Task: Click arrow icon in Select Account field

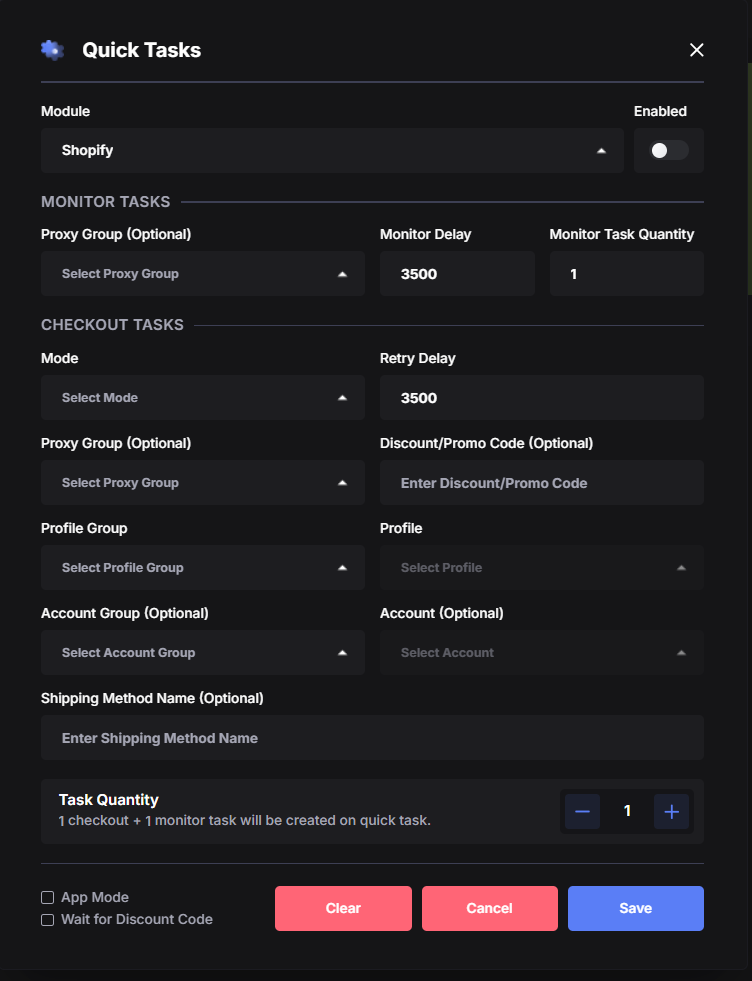Action: [681, 653]
